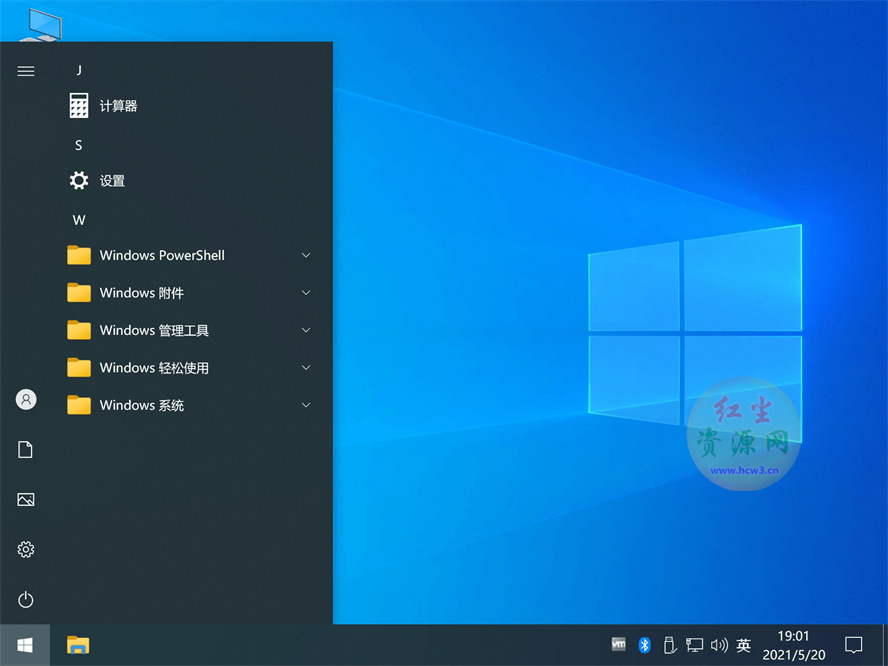888x666 pixels.
Task: Open Pictures from the Start sidebar
Action: point(26,499)
